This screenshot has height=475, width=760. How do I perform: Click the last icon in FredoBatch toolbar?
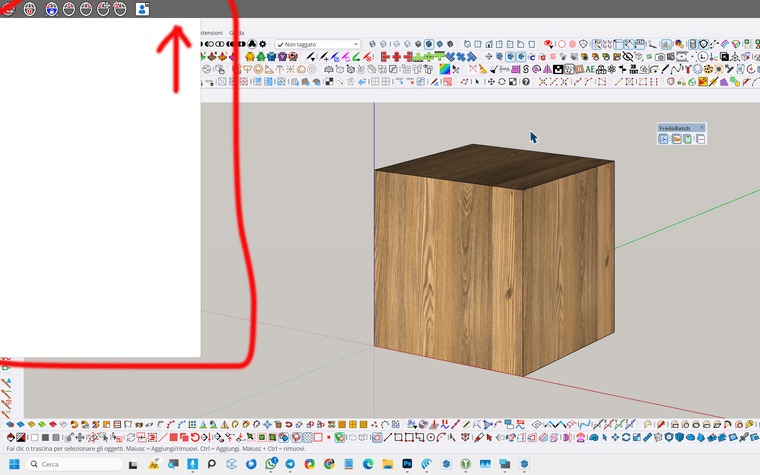[x=700, y=139]
